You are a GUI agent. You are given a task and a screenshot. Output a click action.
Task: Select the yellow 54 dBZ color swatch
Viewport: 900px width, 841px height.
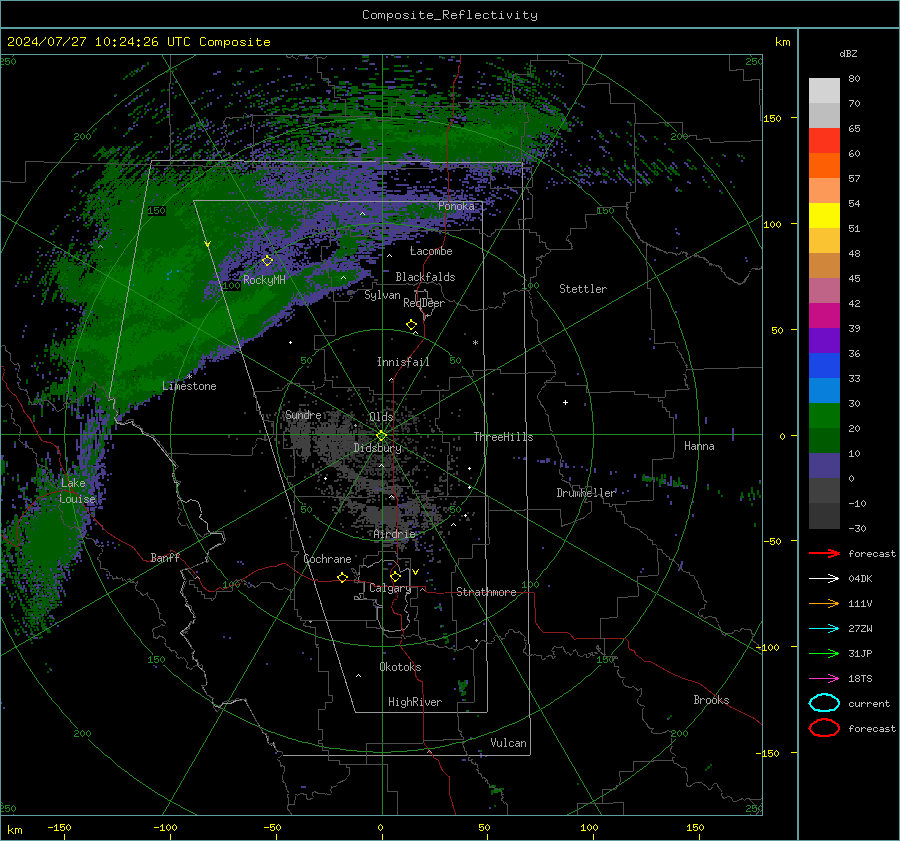coord(824,216)
